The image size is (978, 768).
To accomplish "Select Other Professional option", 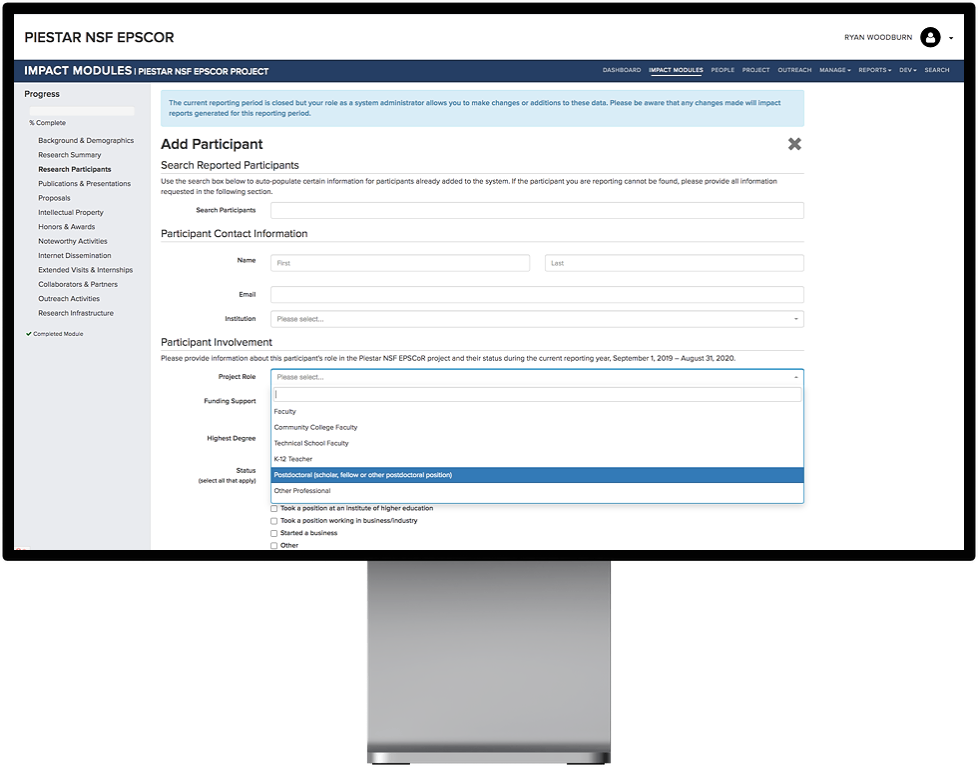I will point(537,491).
